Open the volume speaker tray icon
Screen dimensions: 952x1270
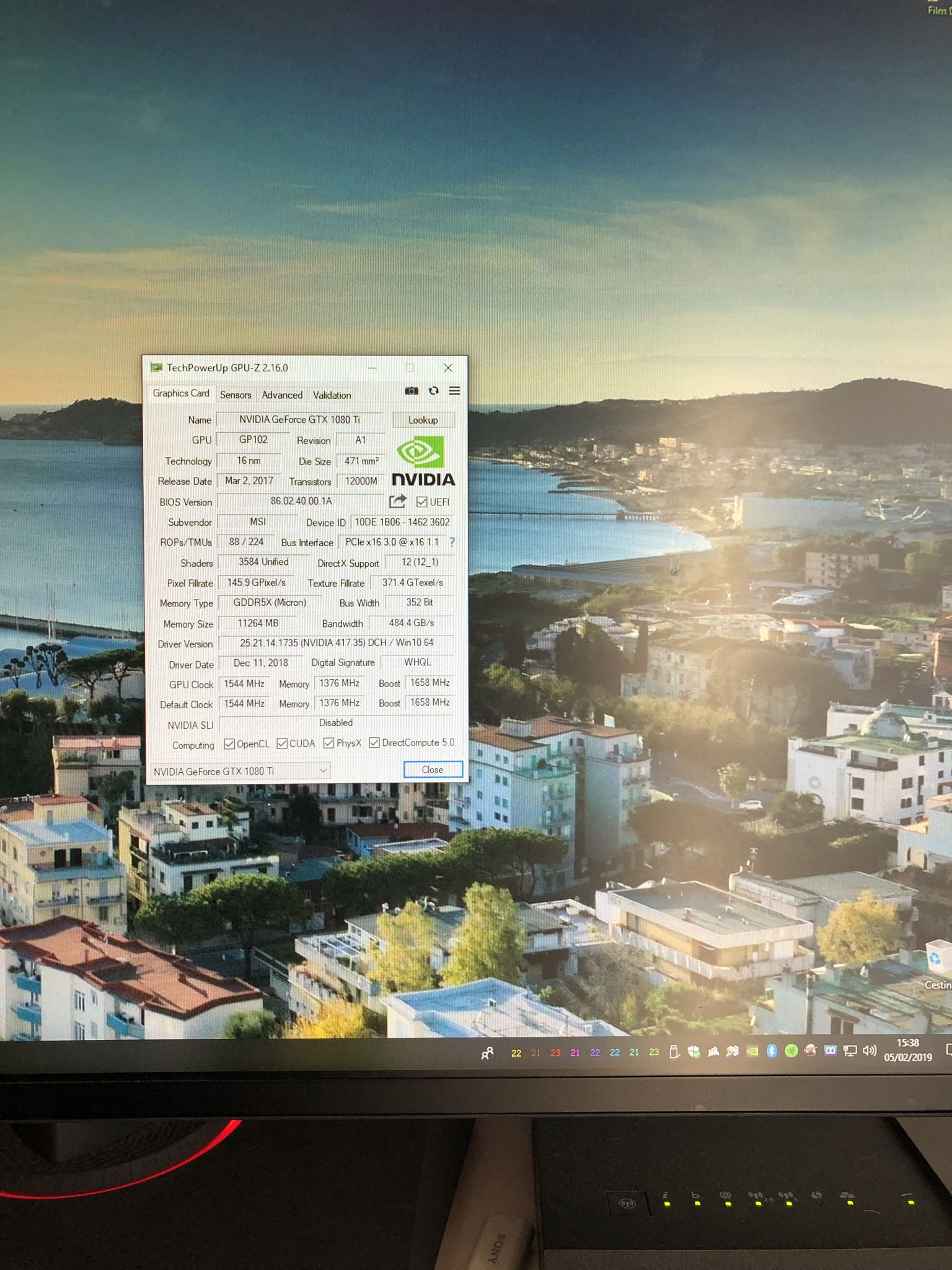(x=870, y=1050)
